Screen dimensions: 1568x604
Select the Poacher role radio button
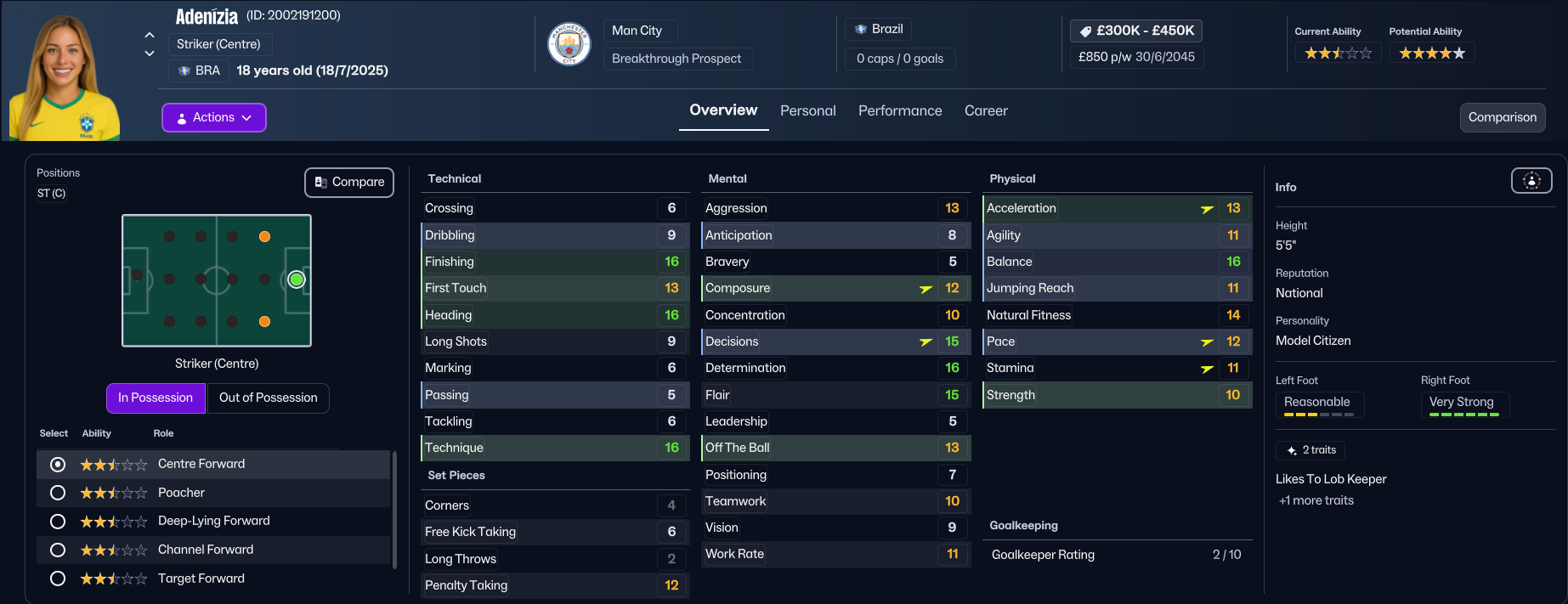[58, 493]
